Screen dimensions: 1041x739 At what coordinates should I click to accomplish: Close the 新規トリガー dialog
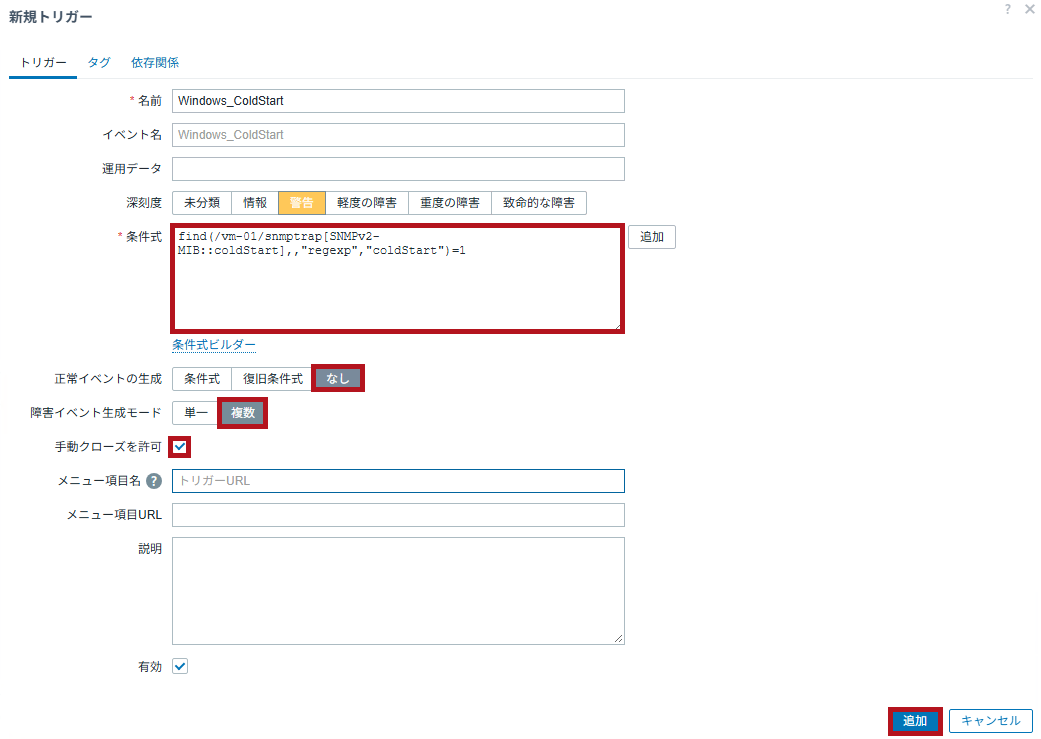(x=1030, y=9)
